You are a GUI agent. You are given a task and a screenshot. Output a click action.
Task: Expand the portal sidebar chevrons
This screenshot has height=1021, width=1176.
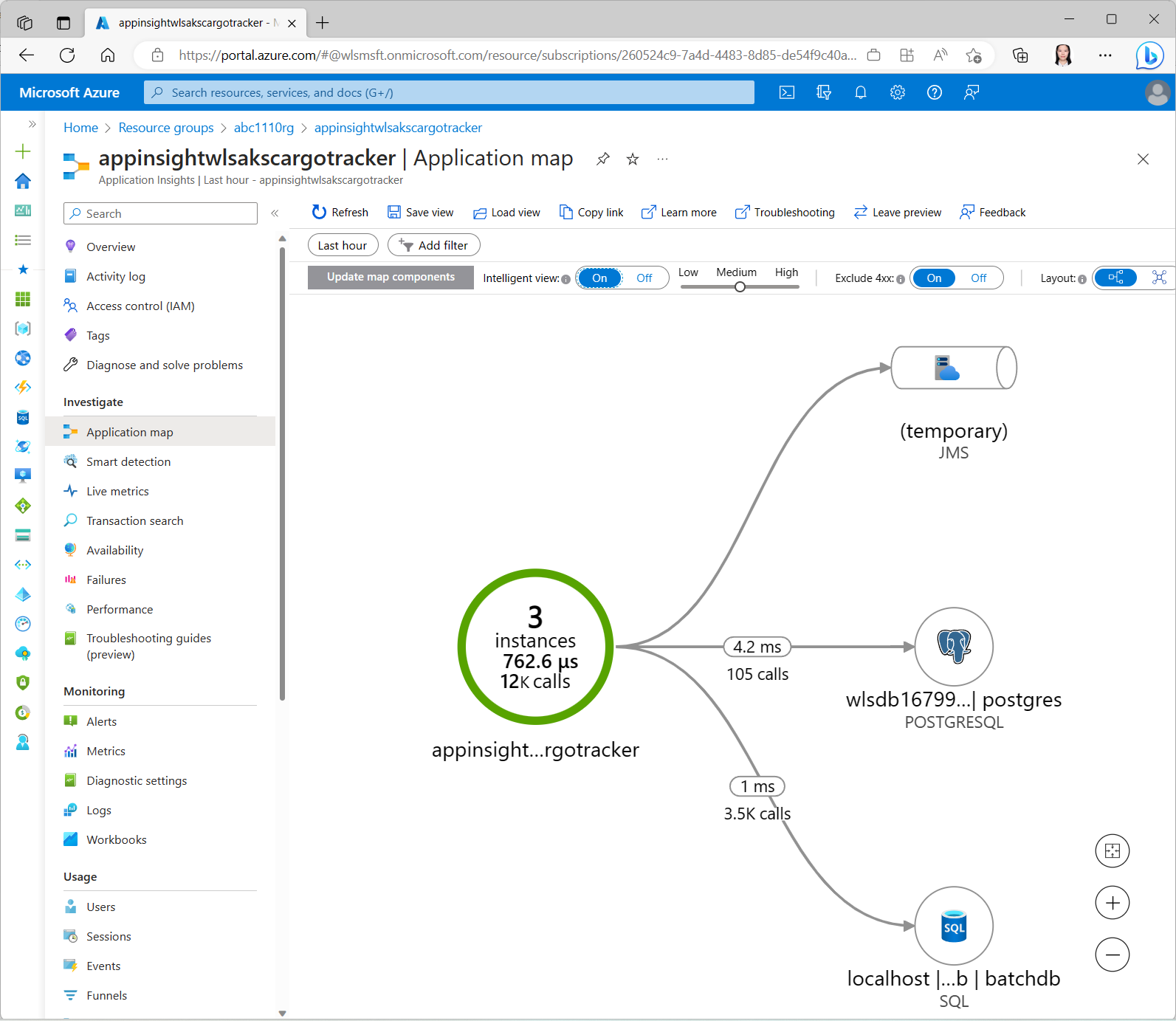[x=32, y=124]
